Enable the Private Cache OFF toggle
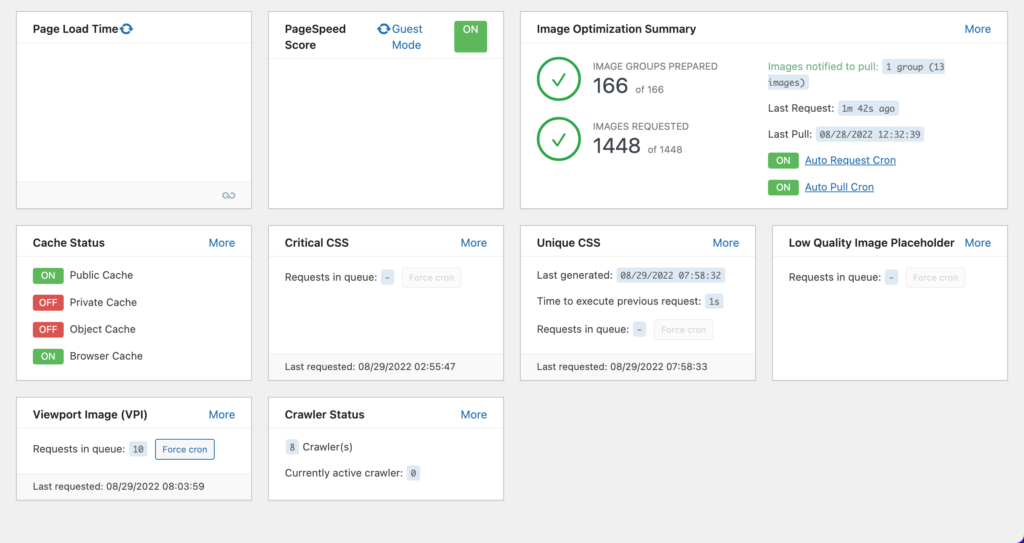The image size is (1024, 543). pyautogui.click(x=47, y=302)
